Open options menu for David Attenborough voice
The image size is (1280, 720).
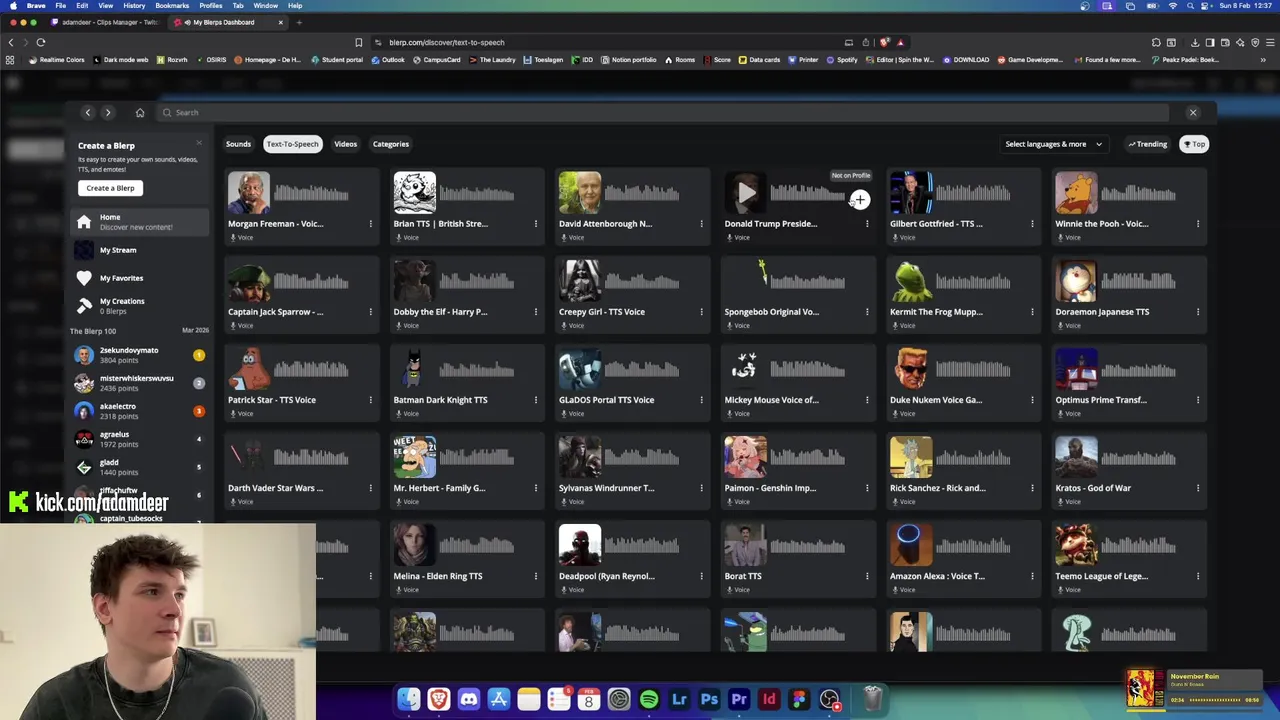[701, 224]
